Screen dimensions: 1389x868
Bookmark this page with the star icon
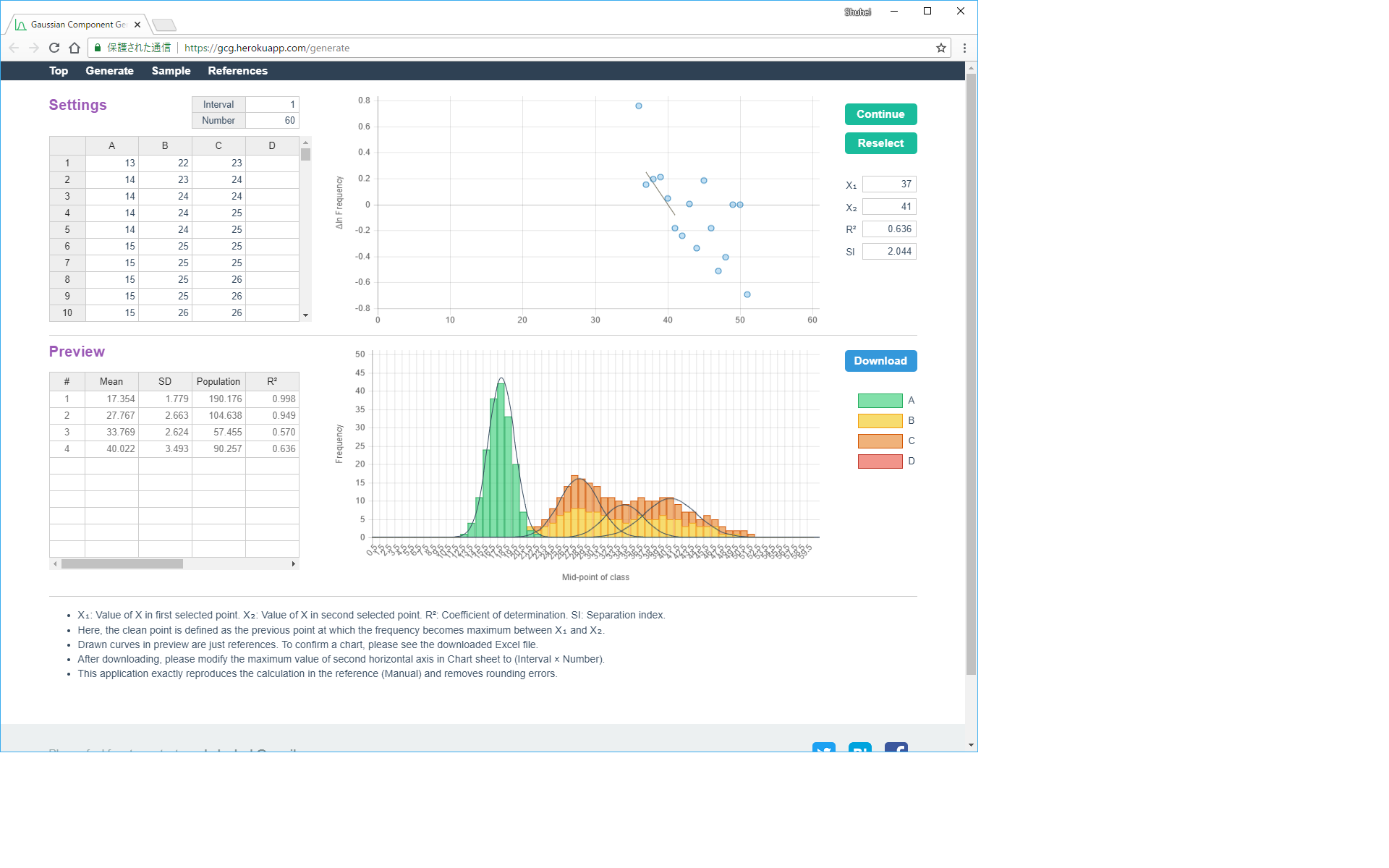940,48
